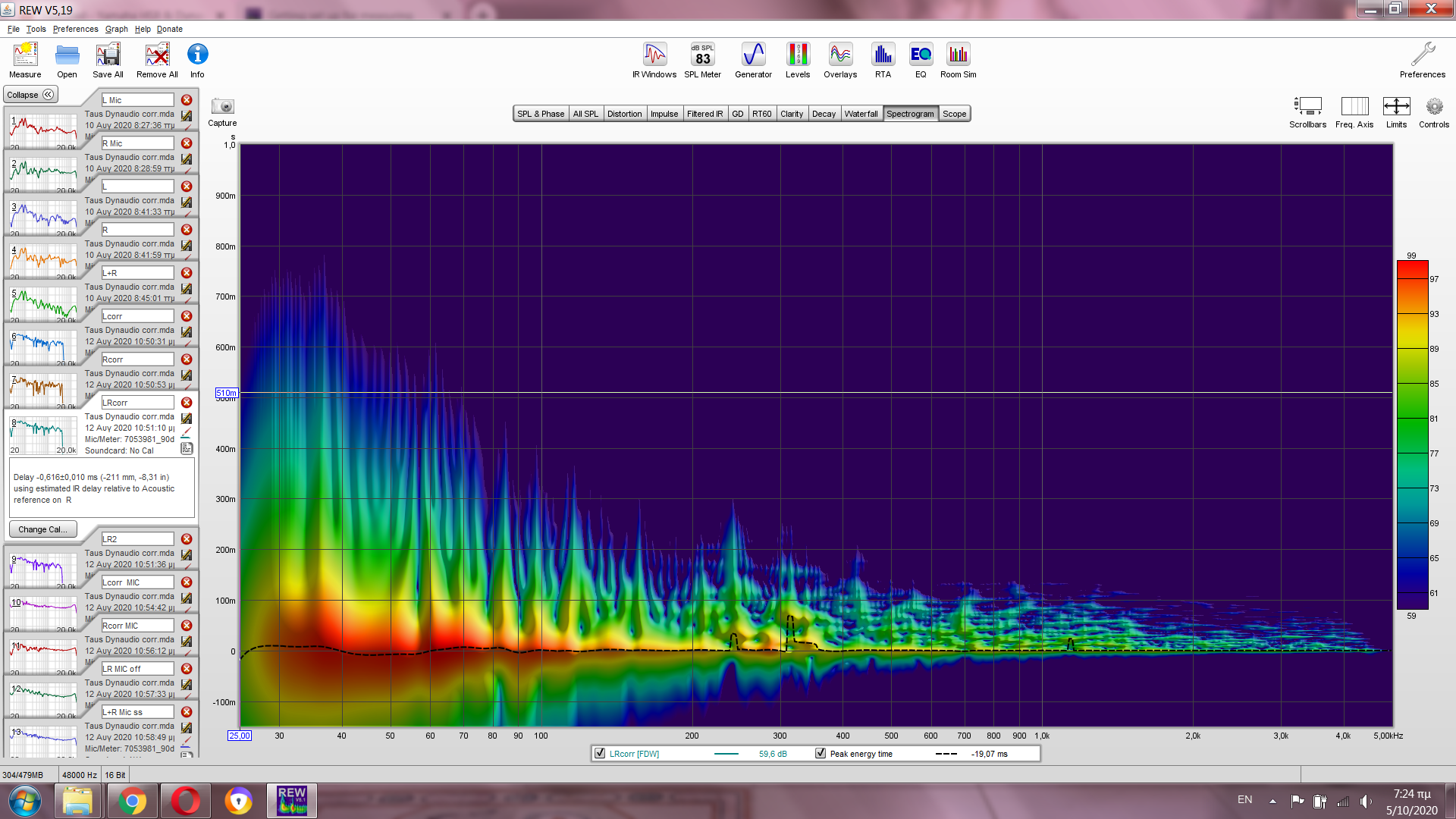This screenshot has width=1456, height=819.
Task: Collapse the measurements panel
Action: pyautogui.click(x=30, y=95)
